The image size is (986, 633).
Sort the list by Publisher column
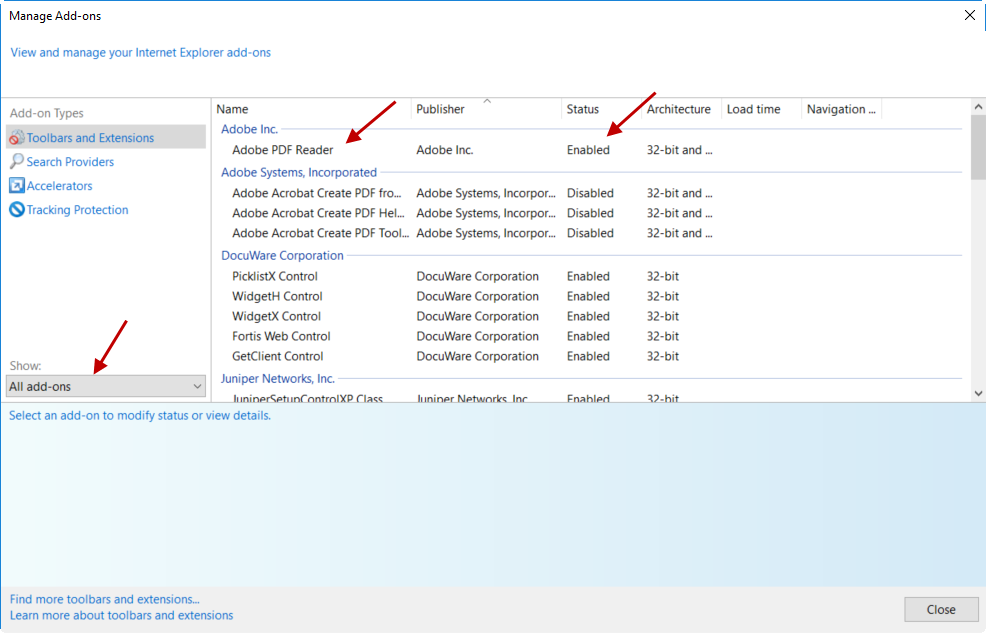486,109
